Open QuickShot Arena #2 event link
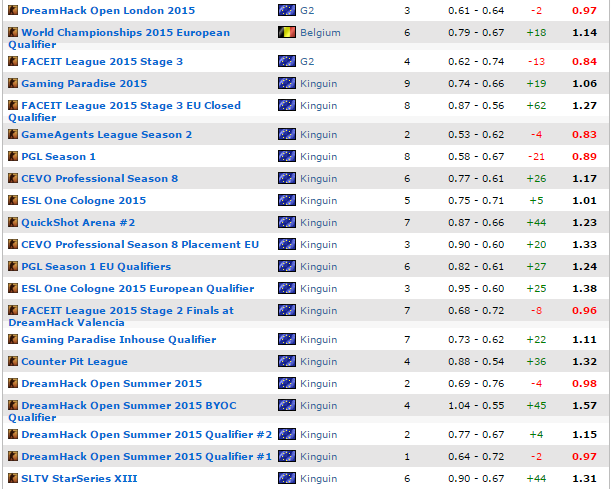 point(78,222)
